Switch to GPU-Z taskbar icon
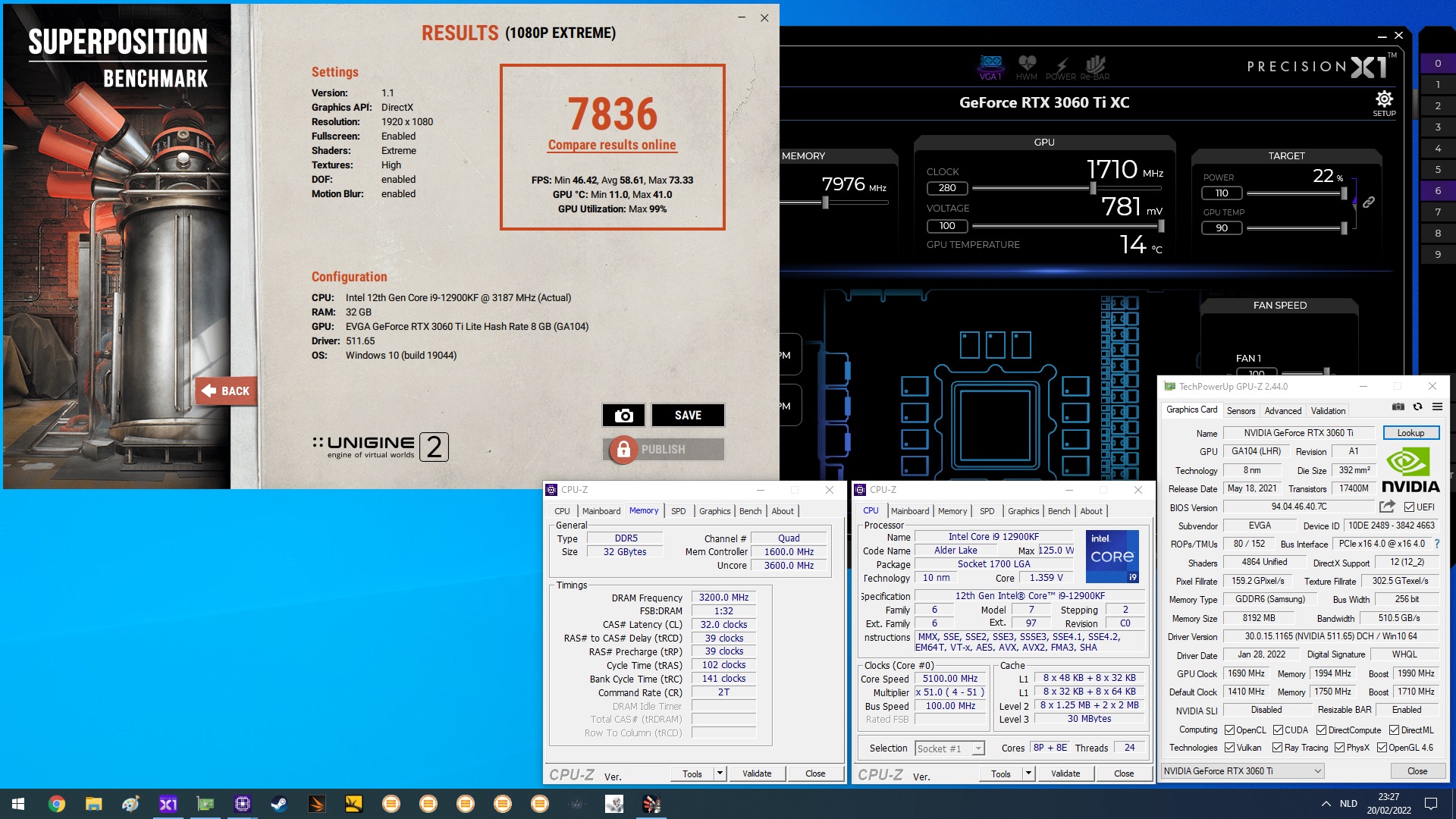Image resolution: width=1456 pixels, height=819 pixels. [x=205, y=804]
